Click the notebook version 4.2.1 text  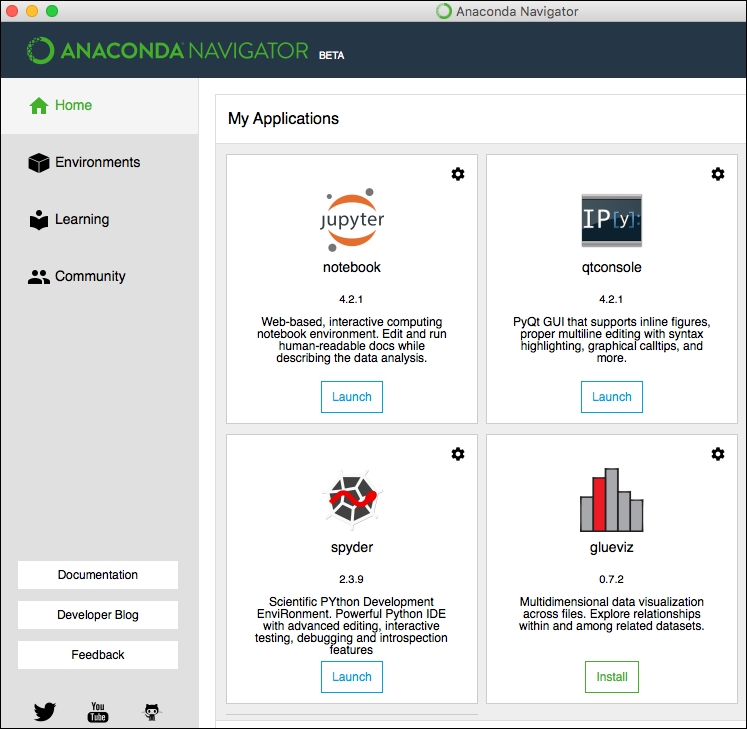coord(351,299)
